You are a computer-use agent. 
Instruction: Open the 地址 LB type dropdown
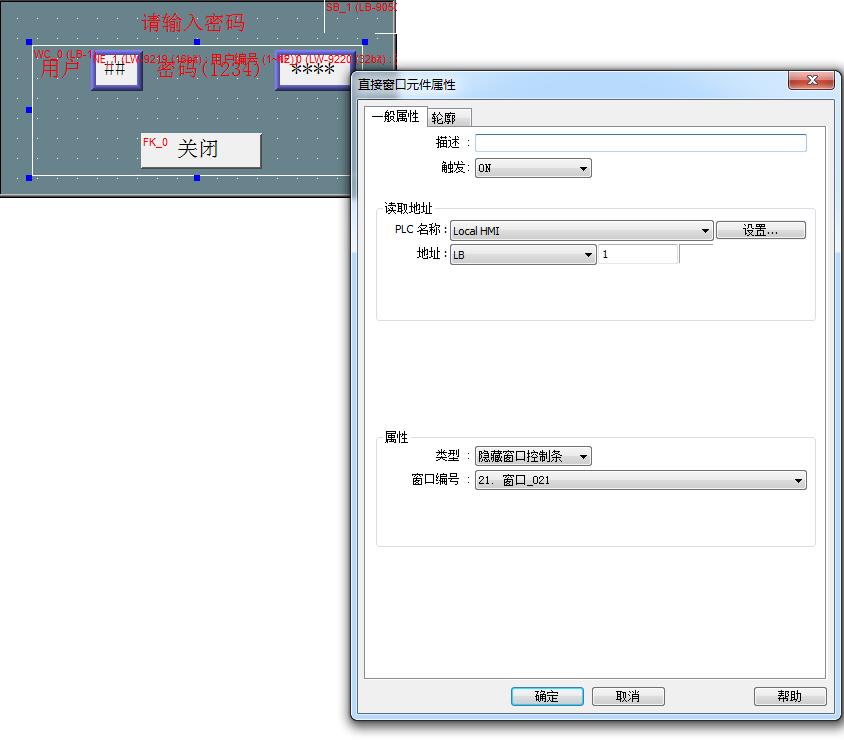tap(523, 255)
